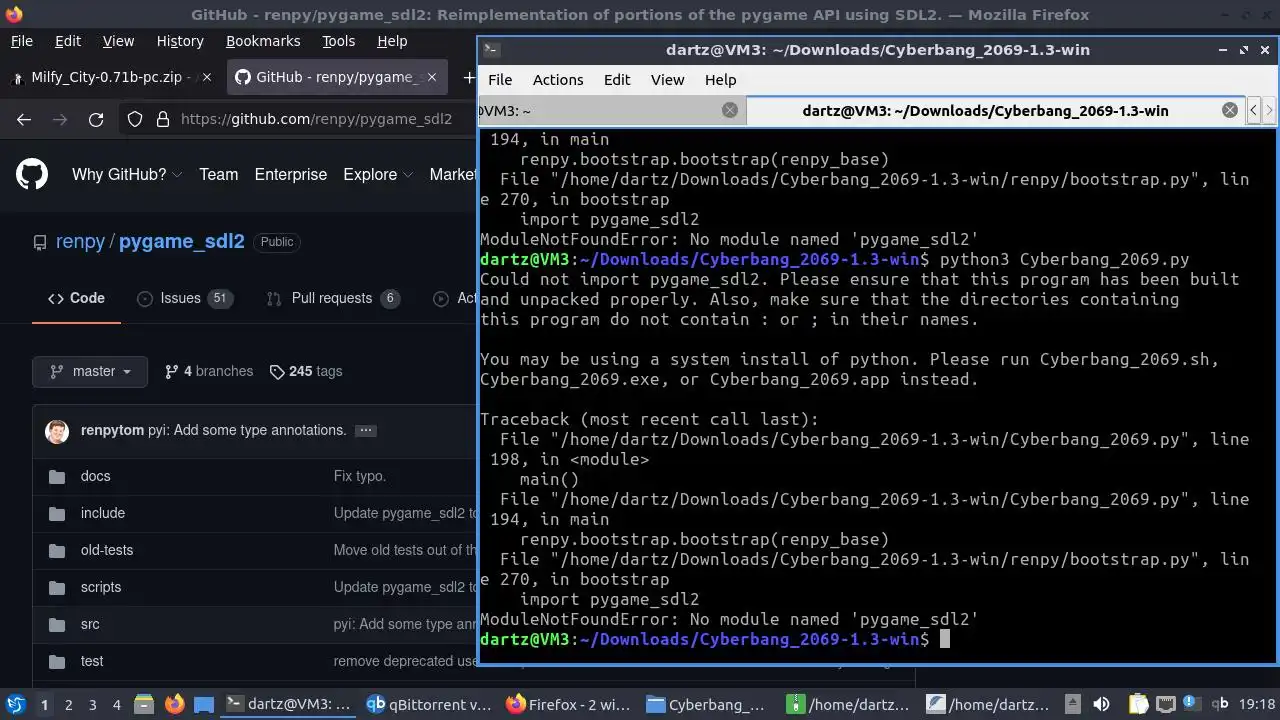Close the Milfy_City zip tab
Image resolution: width=1280 pixels, height=720 pixels.
pyautogui.click(x=206, y=77)
